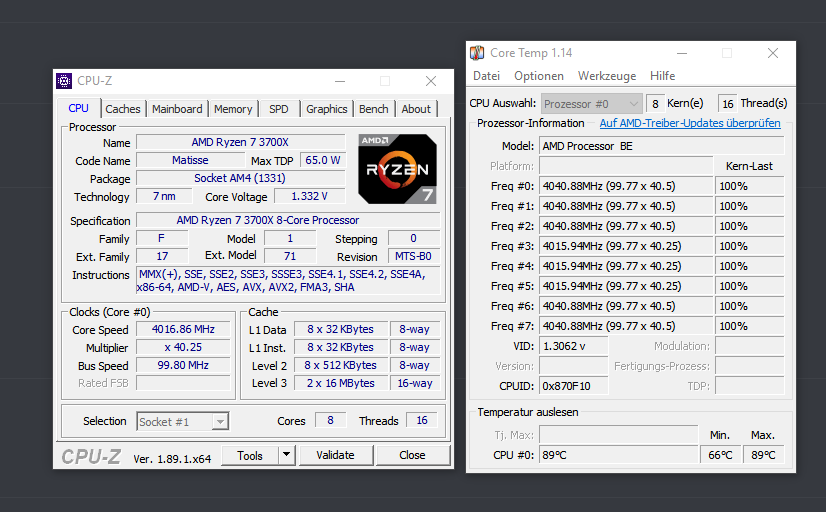
Task: Click the Model field AMD Processor BE
Action: pos(662,146)
